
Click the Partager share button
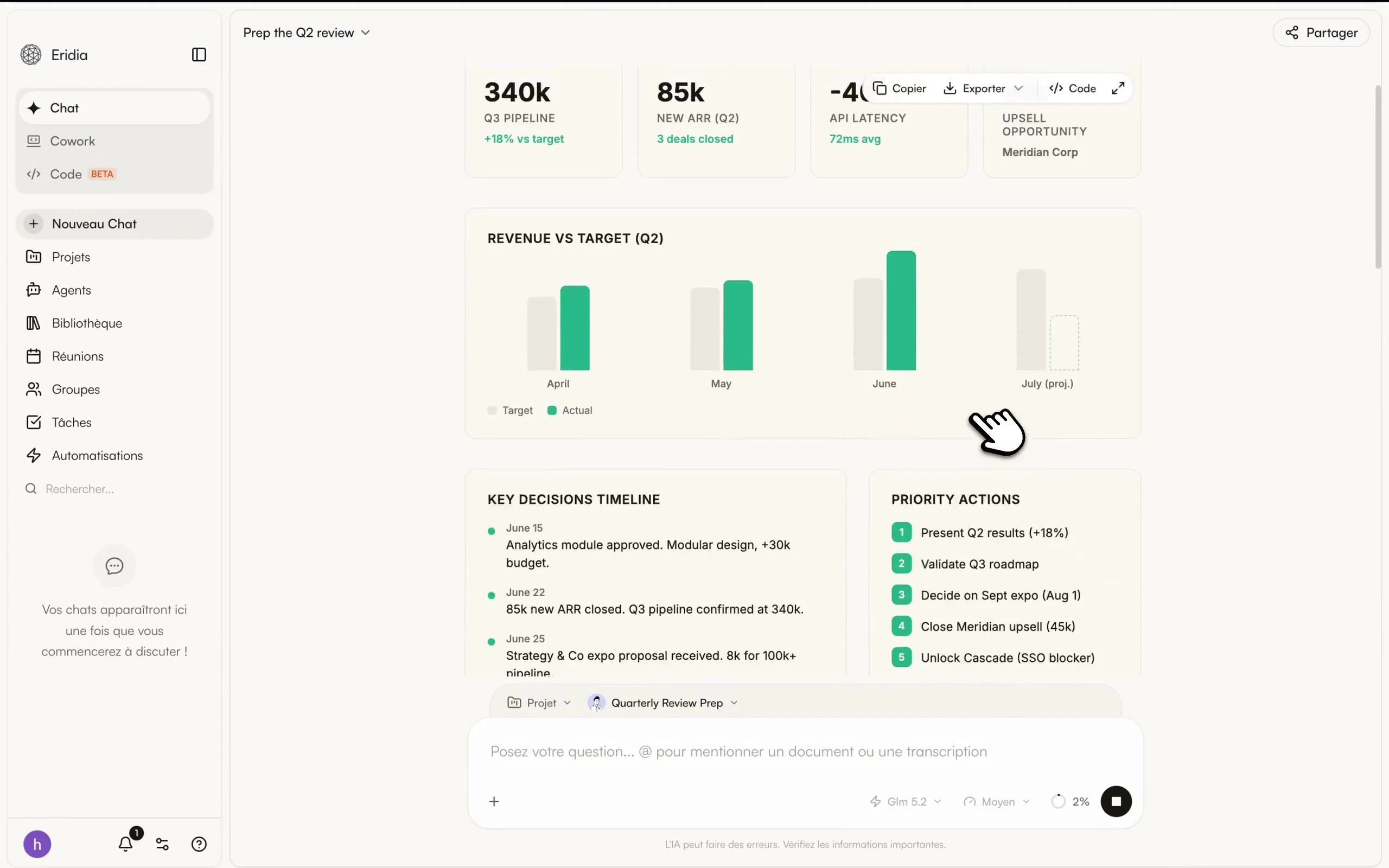pos(1321,33)
